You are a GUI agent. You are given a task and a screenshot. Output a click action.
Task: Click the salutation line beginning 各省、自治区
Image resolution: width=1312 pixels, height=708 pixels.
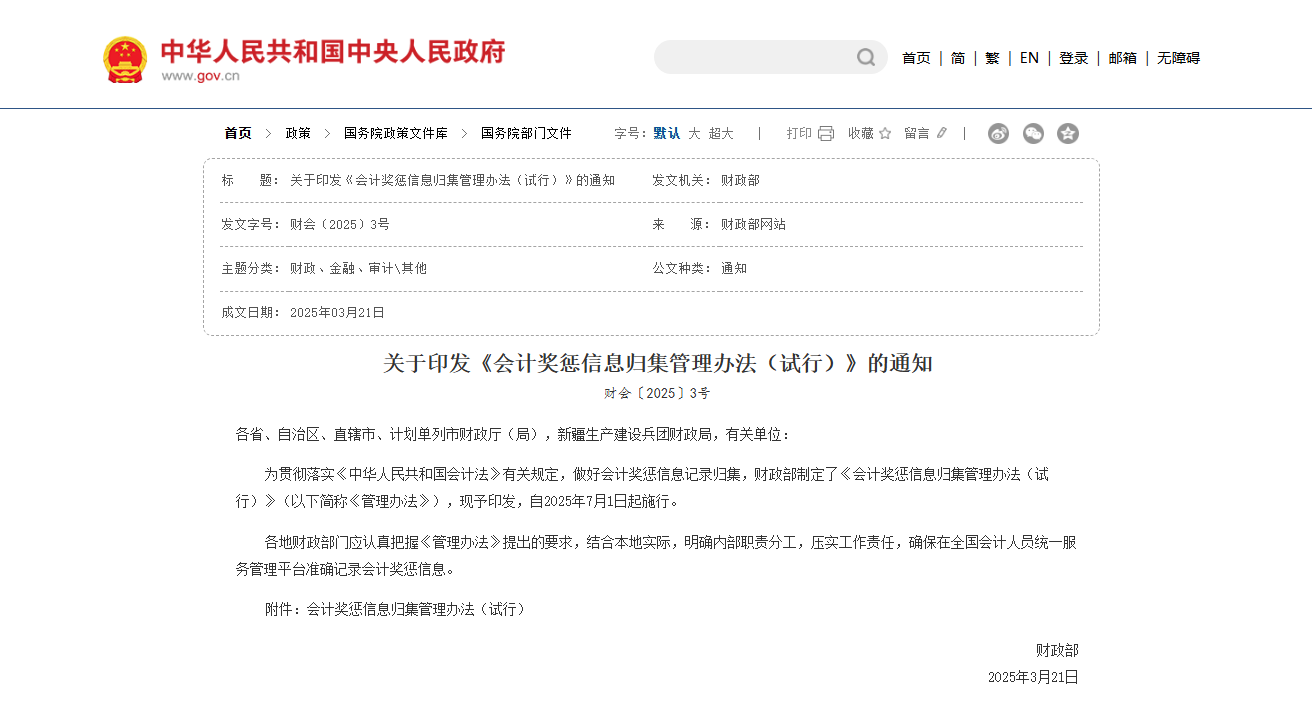pos(513,434)
